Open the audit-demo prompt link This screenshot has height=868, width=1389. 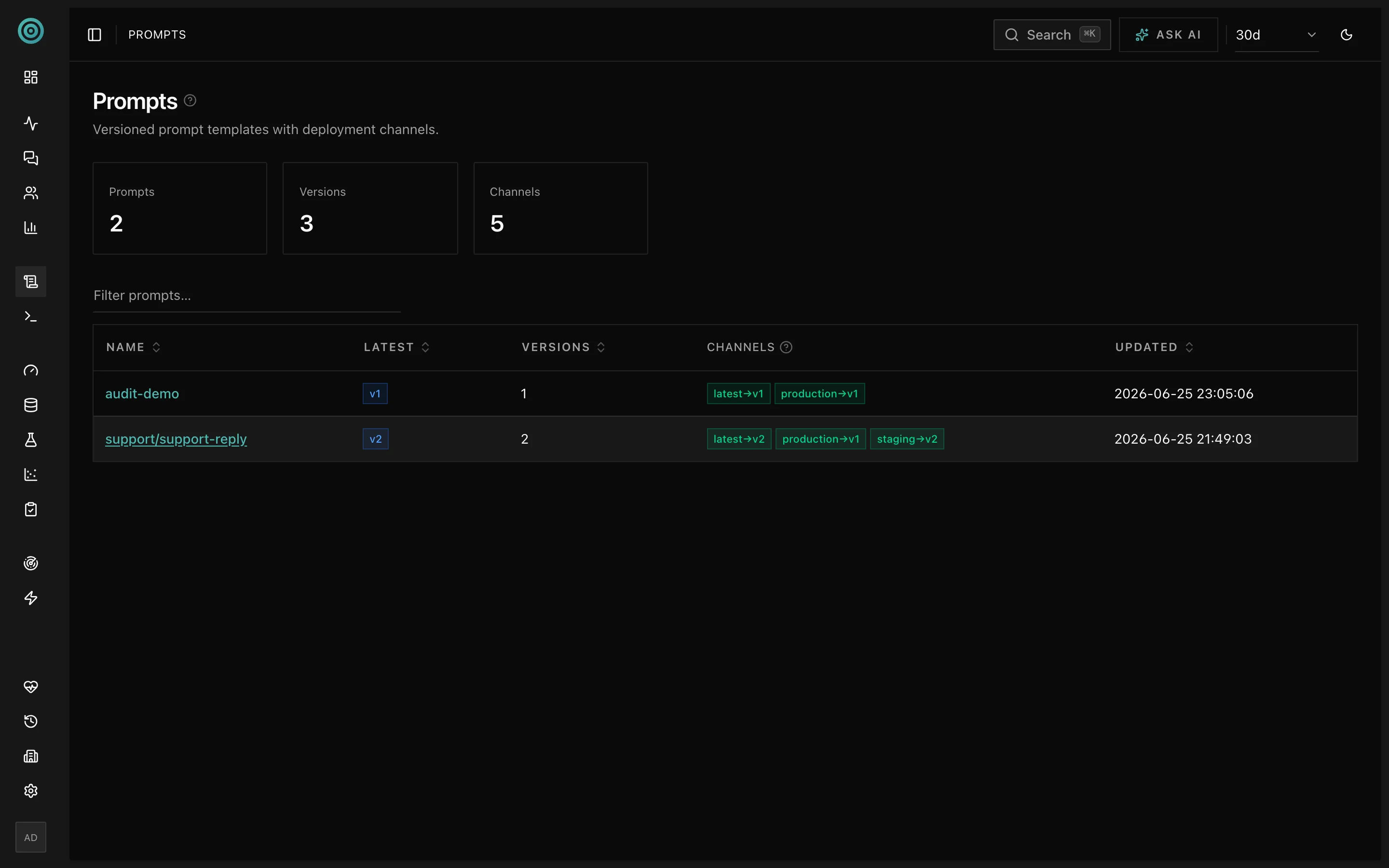coord(142,394)
